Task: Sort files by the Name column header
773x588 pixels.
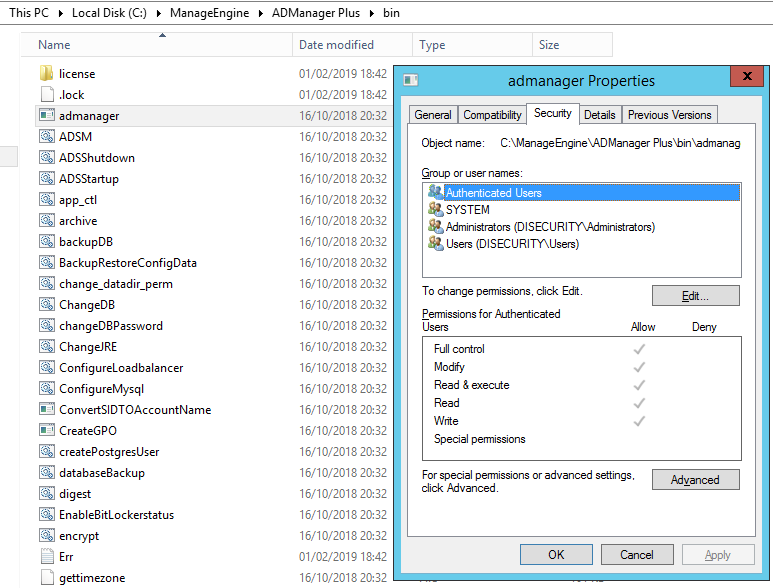Action: tap(157, 45)
